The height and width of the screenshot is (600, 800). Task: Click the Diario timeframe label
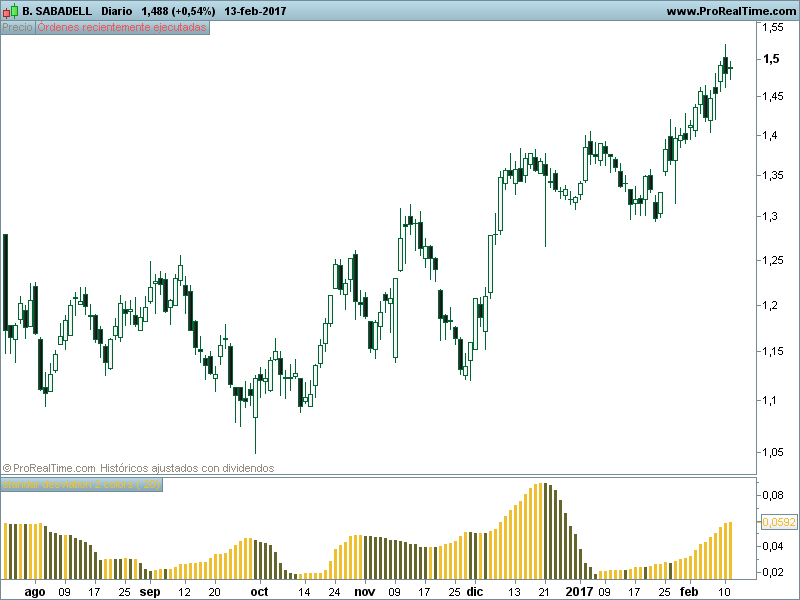point(116,11)
